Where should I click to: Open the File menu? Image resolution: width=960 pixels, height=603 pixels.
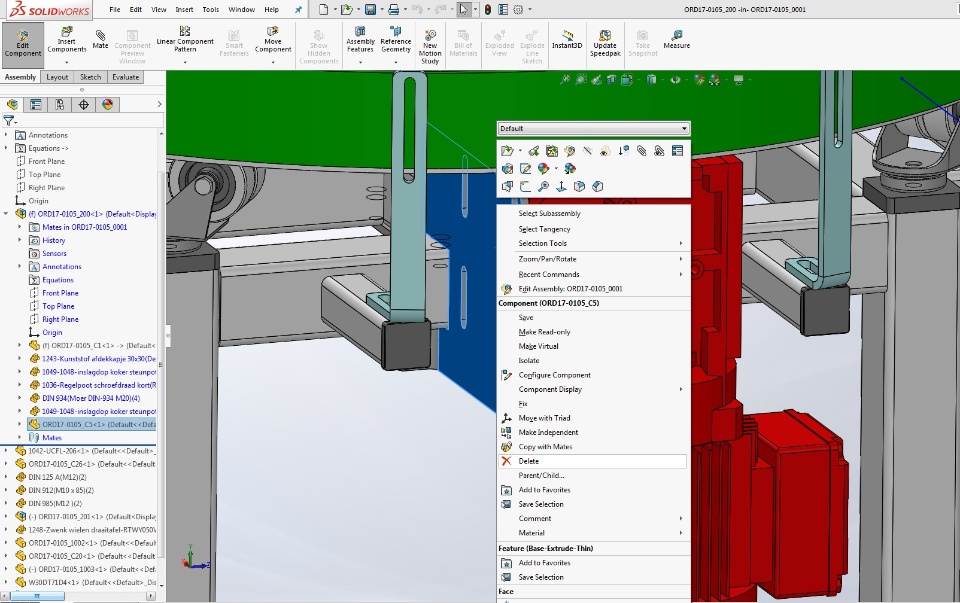[x=115, y=9]
